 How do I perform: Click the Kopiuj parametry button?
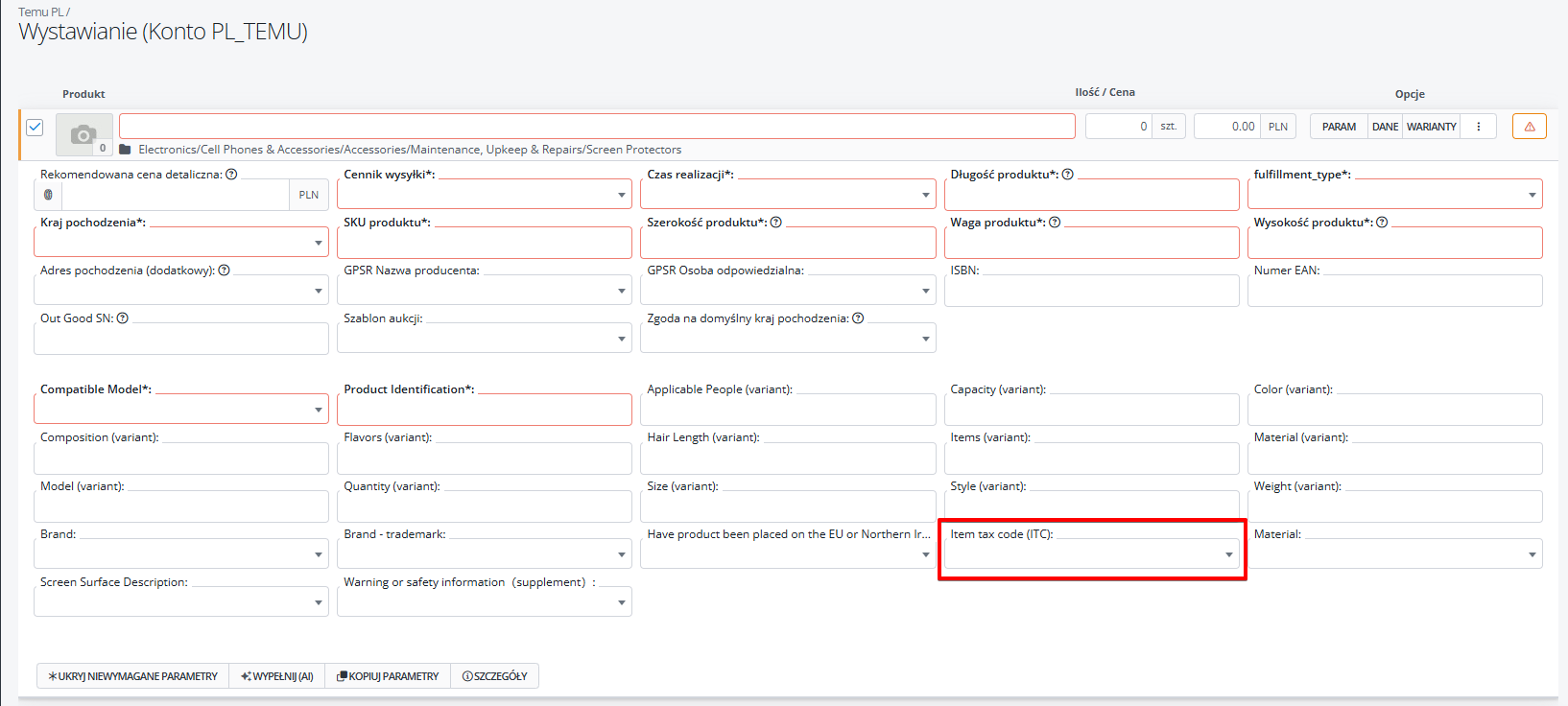click(x=388, y=676)
